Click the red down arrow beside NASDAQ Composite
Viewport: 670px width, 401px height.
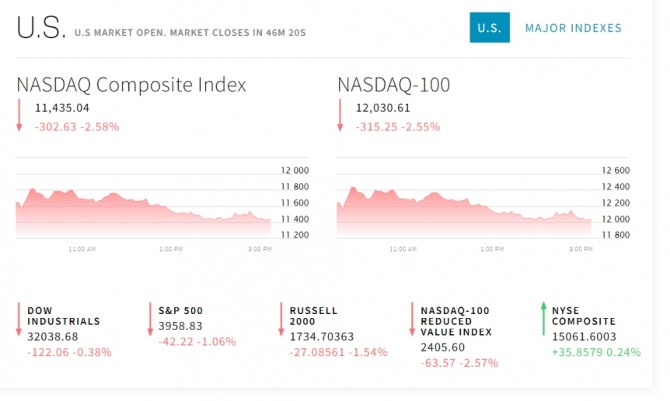pos(19,115)
